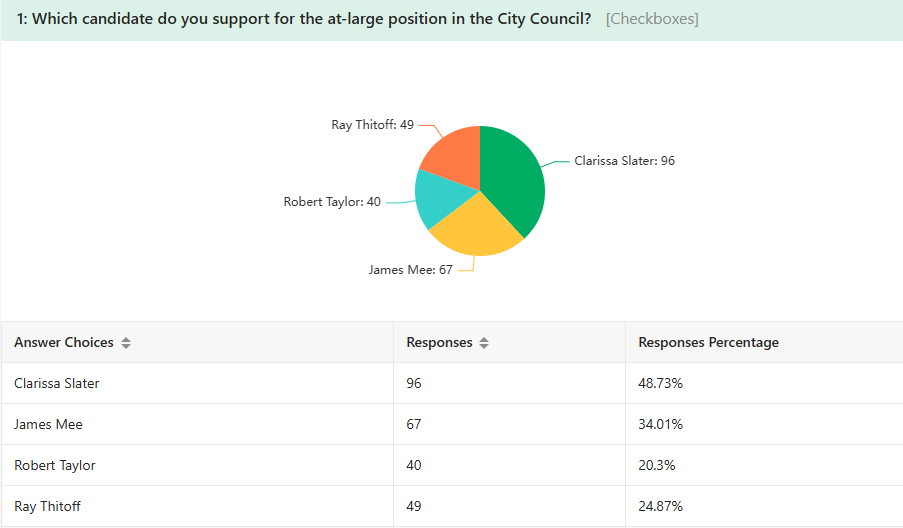Sort by Answer Choices arrows icon
Screen dimensions: 903x528
point(126,343)
